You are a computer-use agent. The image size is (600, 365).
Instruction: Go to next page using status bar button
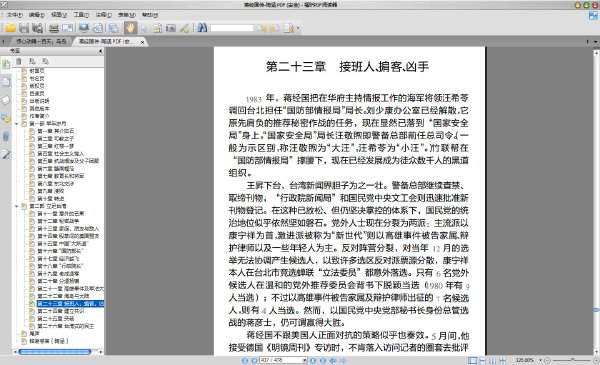click(x=313, y=360)
